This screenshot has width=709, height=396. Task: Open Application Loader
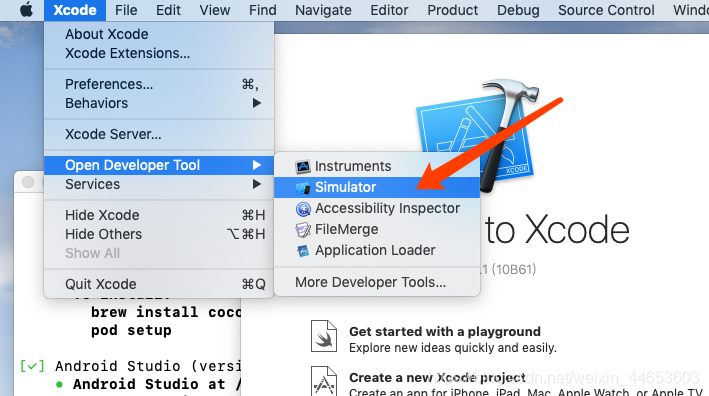[x=377, y=250]
